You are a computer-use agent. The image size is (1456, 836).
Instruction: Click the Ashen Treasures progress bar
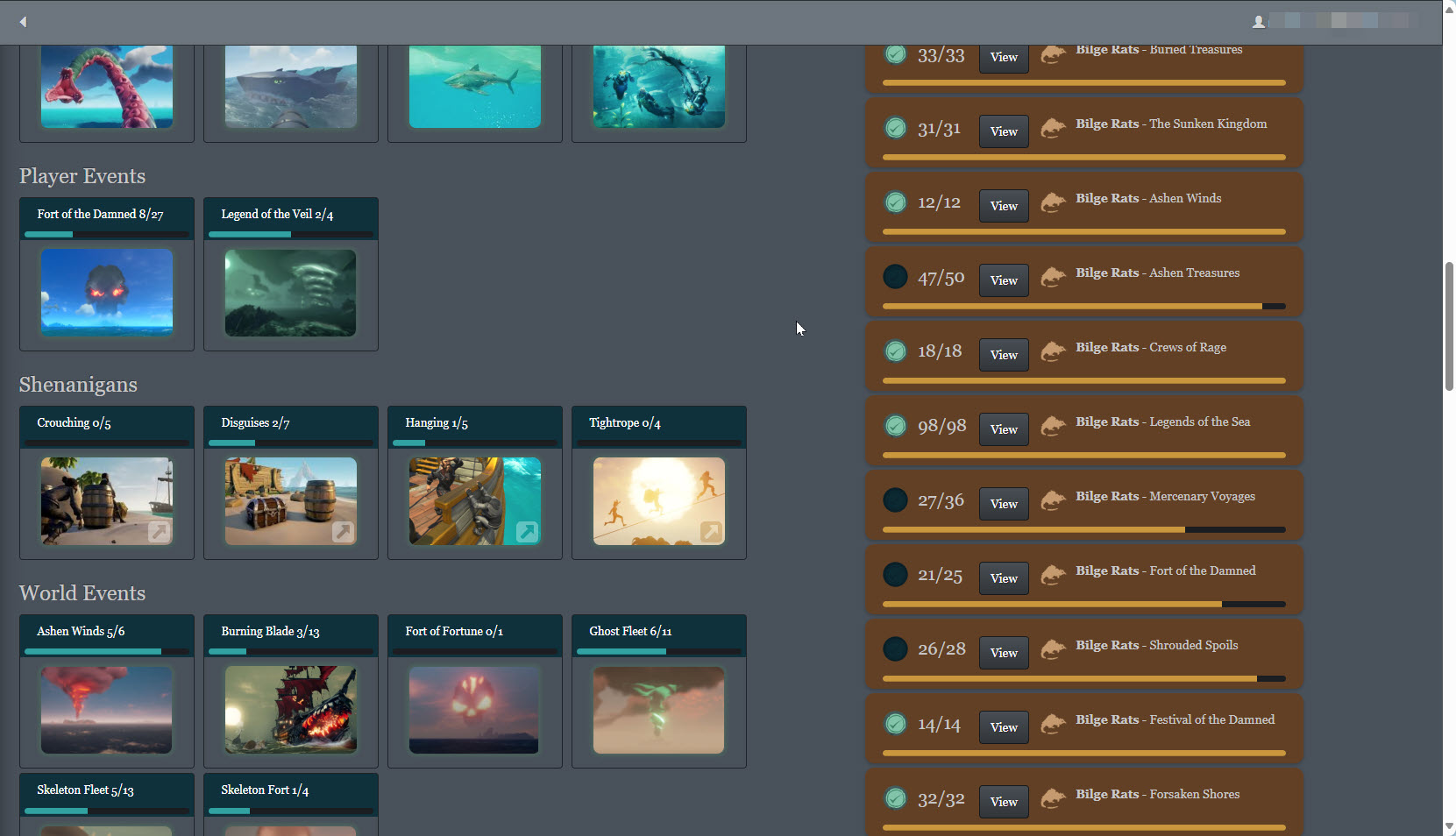point(1084,307)
